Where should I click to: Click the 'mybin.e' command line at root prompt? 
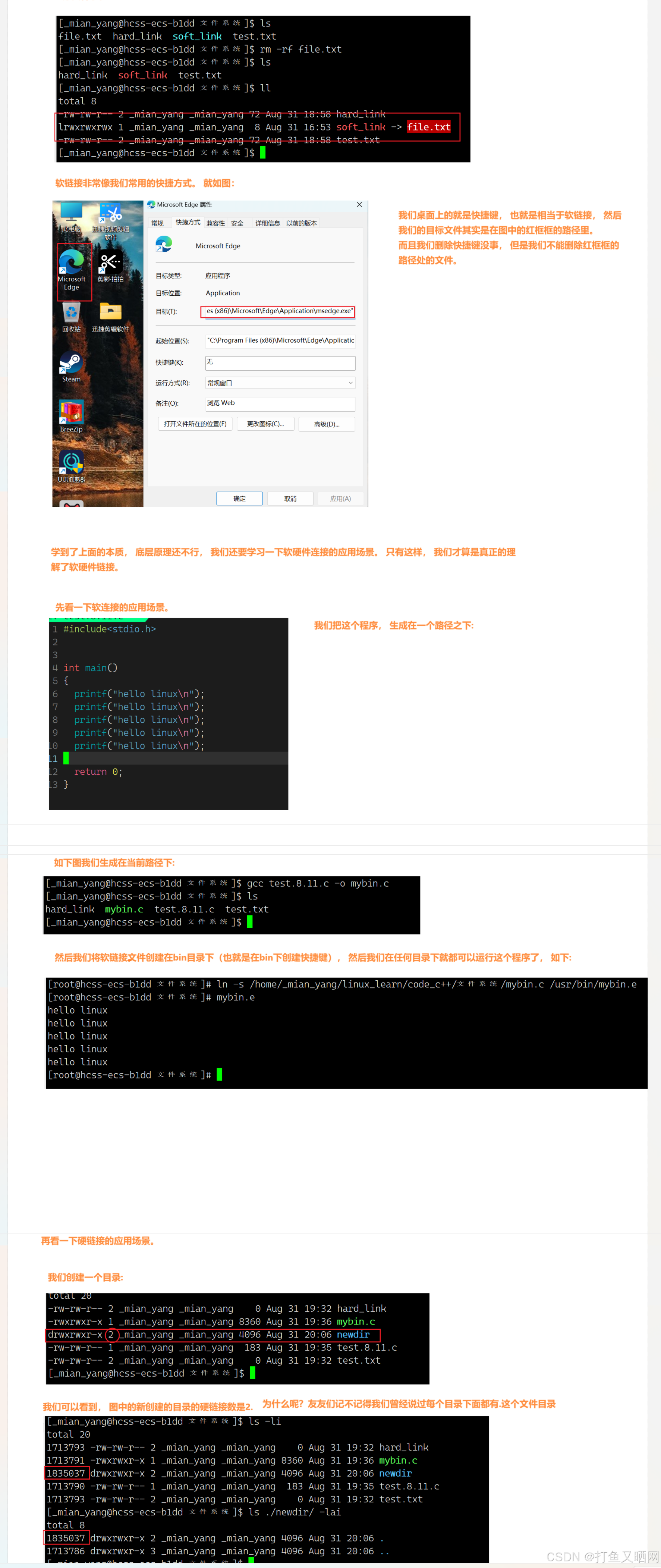pos(236,997)
